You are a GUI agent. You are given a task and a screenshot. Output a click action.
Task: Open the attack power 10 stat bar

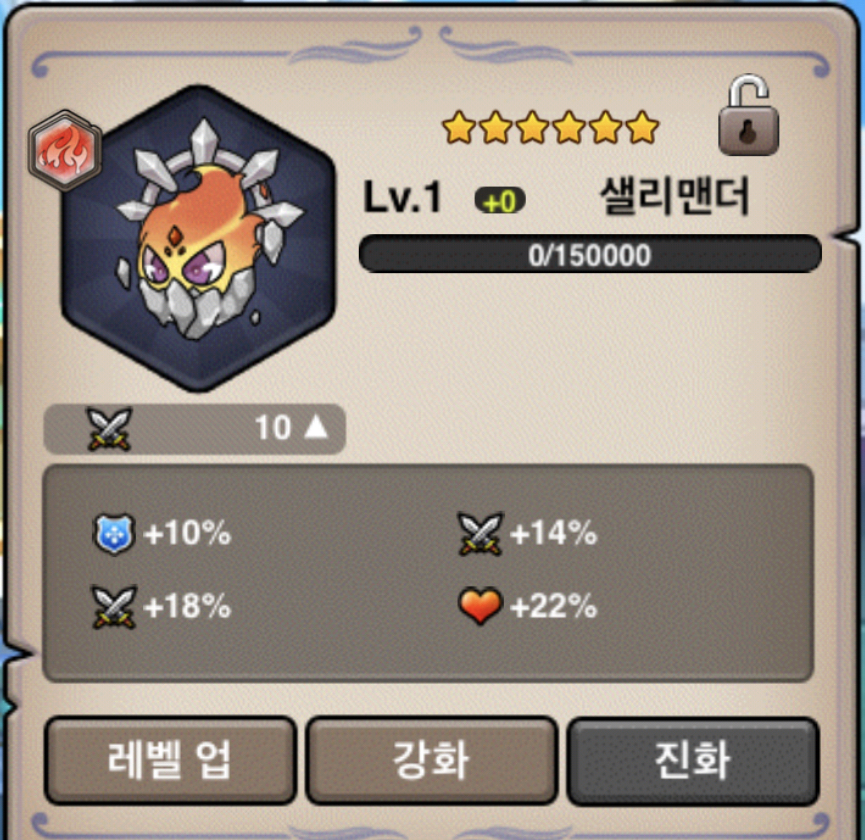point(195,429)
